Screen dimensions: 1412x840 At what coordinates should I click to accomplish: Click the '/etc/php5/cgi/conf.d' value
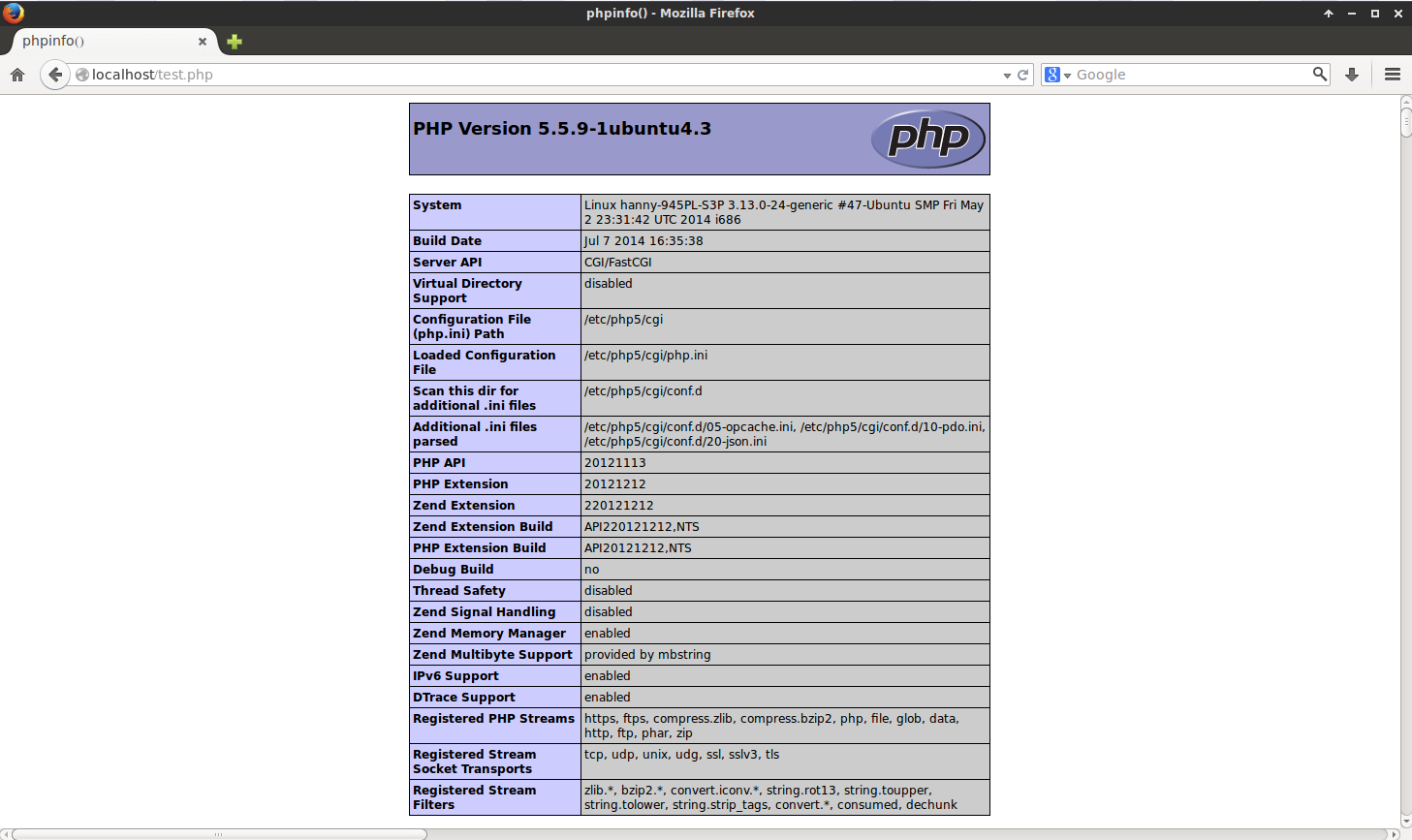[643, 391]
